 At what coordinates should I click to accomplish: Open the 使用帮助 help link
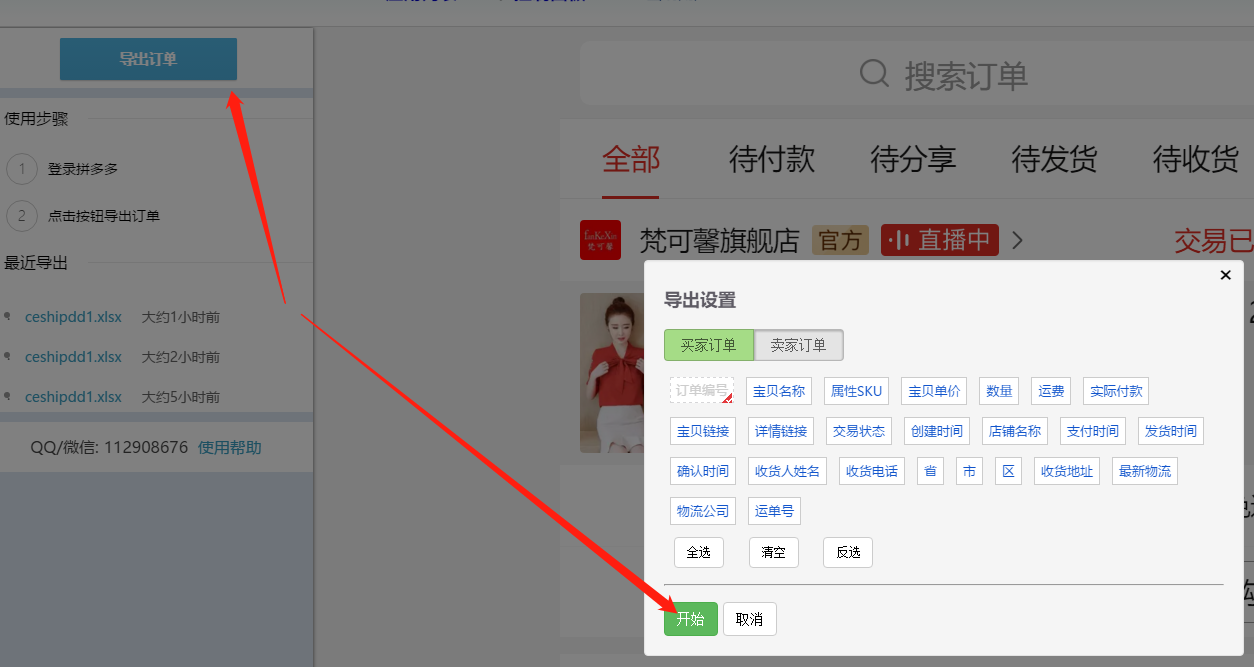coord(230,447)
